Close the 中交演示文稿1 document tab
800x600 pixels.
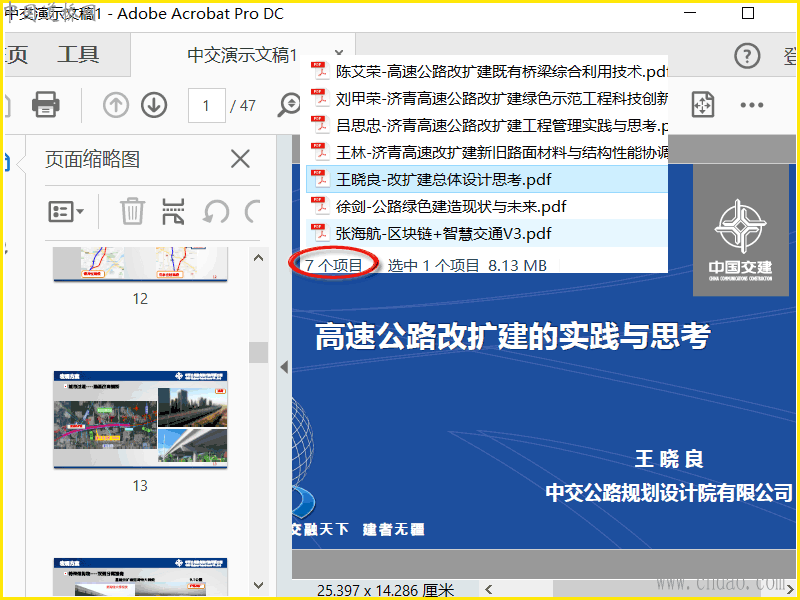click(339, 53)
